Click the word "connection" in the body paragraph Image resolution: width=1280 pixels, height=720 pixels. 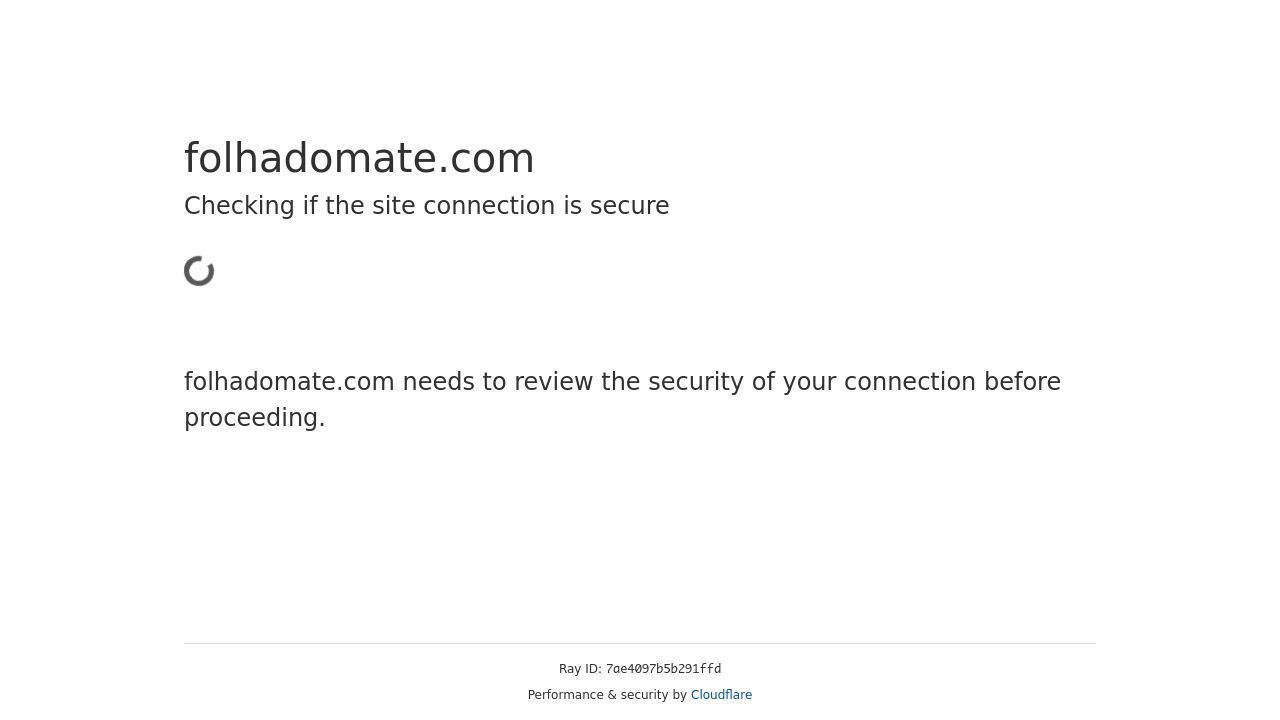[909, 382]
